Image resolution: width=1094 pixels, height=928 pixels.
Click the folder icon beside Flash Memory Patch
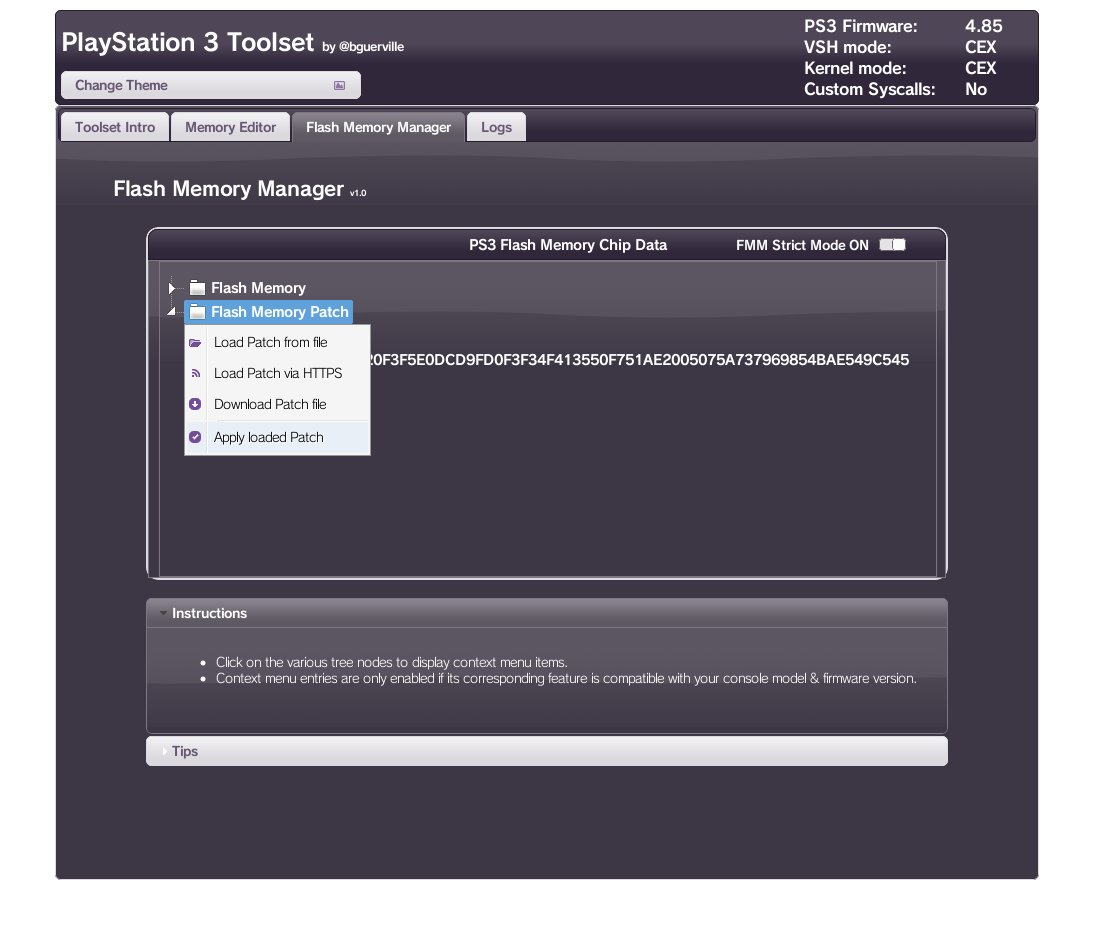197,312
